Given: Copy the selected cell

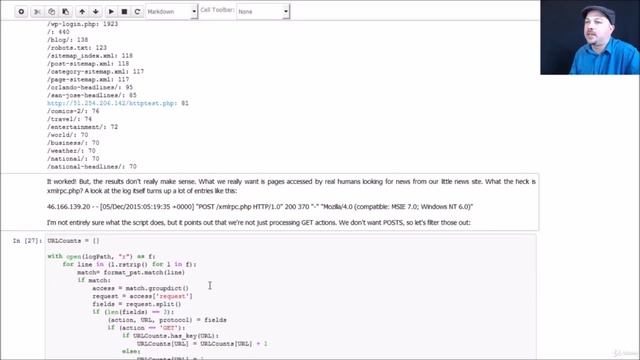Looking at the screenshot, I should click(51, 12).
